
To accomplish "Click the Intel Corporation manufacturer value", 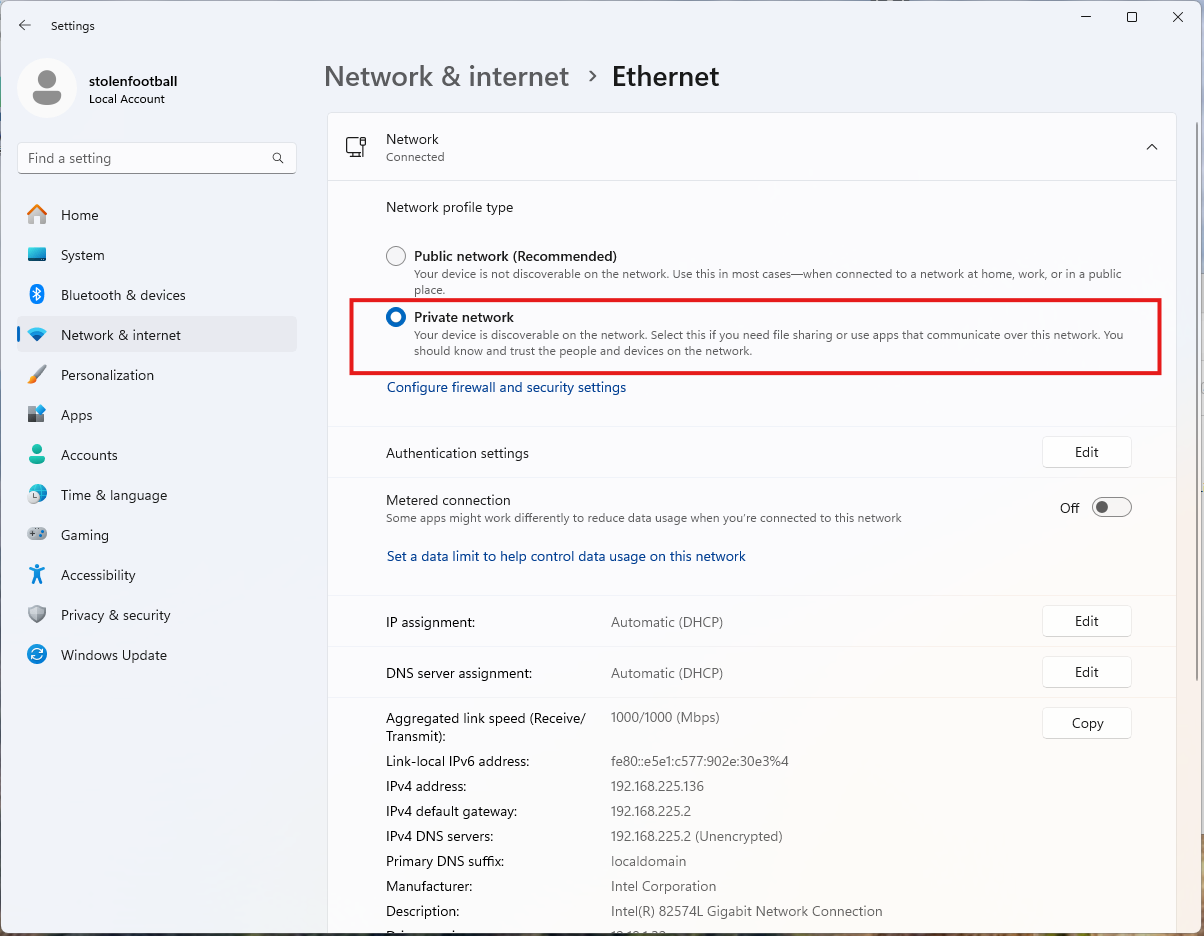I will coord(664,886).
